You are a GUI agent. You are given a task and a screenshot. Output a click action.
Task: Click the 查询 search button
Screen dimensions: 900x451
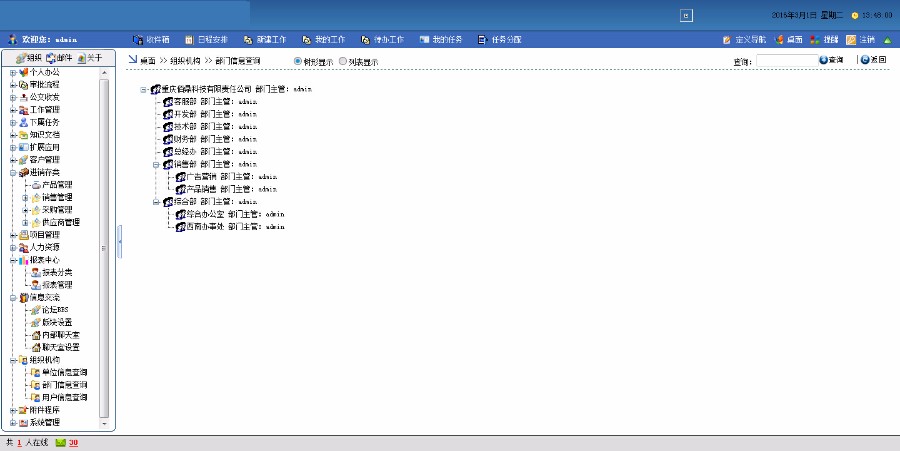831,60
